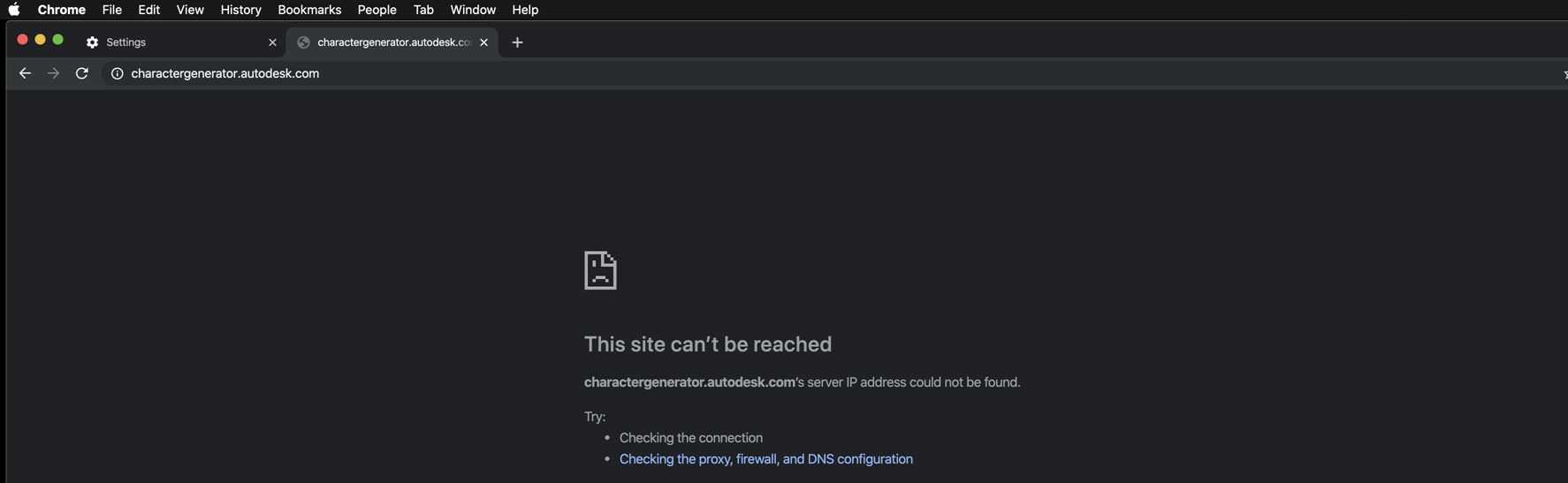Reload the current page
This screenshot has width=1568, height=483.
click(82, 73)
